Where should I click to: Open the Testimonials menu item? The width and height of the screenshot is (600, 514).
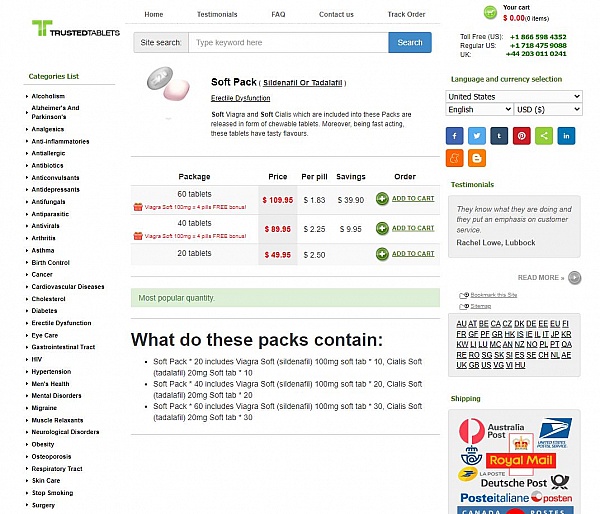(x=217, y=14)
